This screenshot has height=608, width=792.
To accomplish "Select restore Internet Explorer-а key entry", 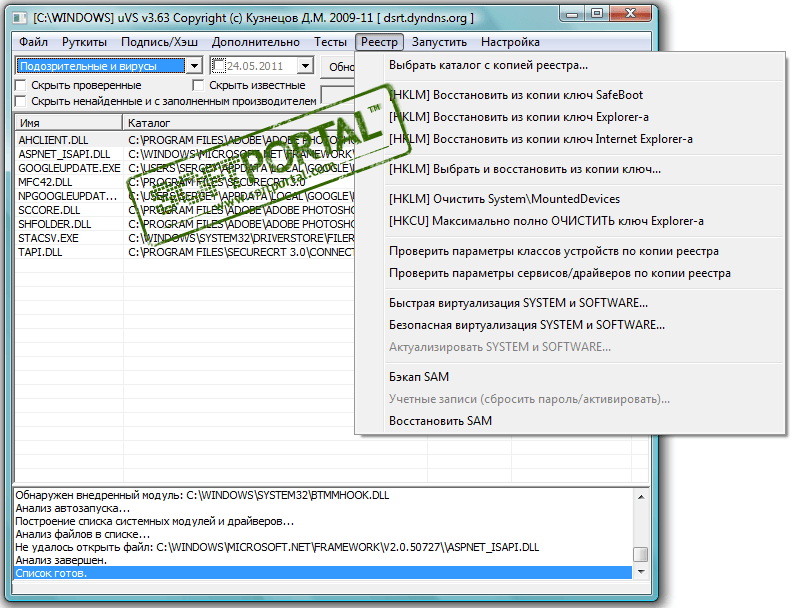I will [540, 139].
